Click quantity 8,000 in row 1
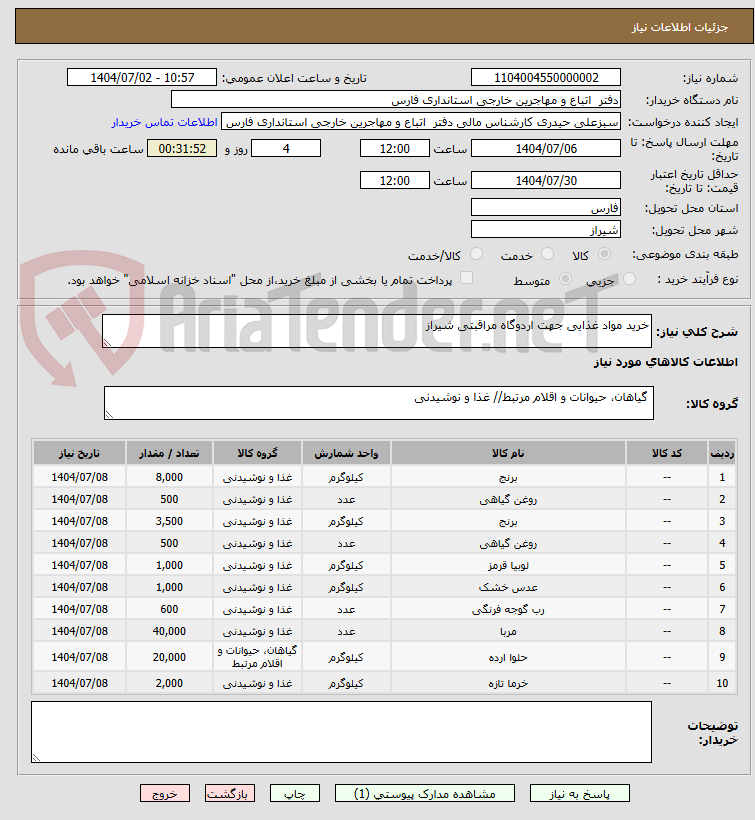The height and width of the screenshot is (820, 755). tap(169, 477)
